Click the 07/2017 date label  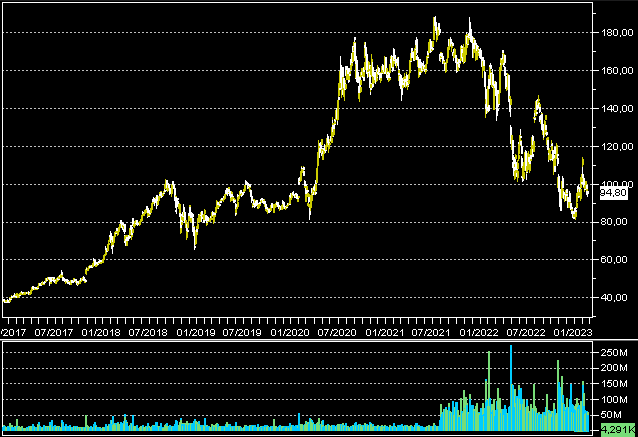(x=54, y=332)
